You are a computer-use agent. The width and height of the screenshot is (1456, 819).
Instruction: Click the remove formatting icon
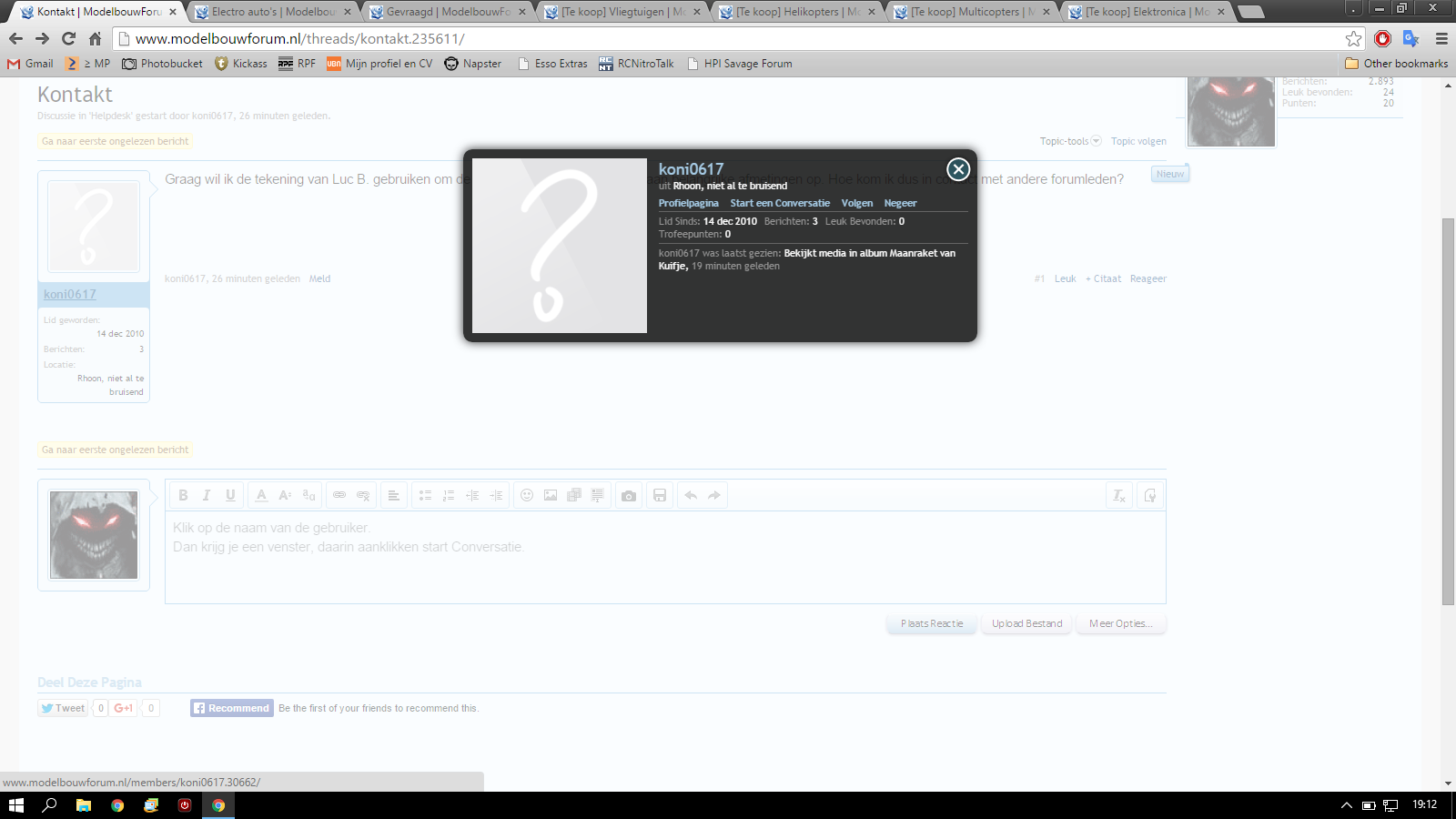coord(1119,495)
